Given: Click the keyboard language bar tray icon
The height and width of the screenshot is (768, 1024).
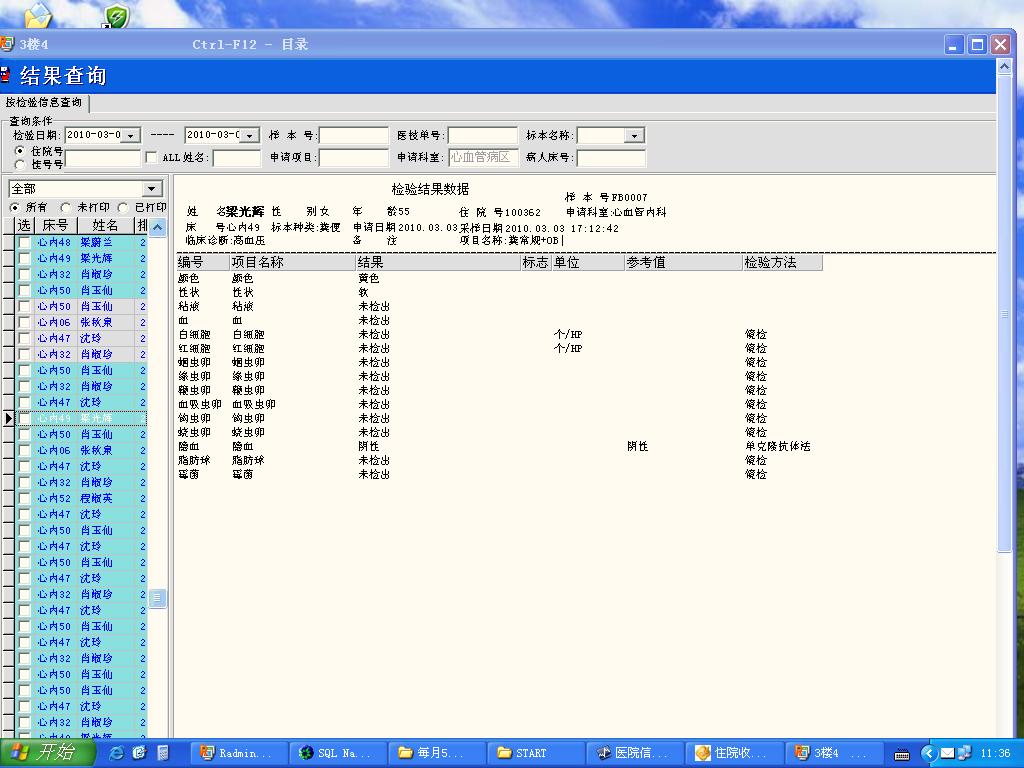Looking at the screenshot, I should 902,754.
